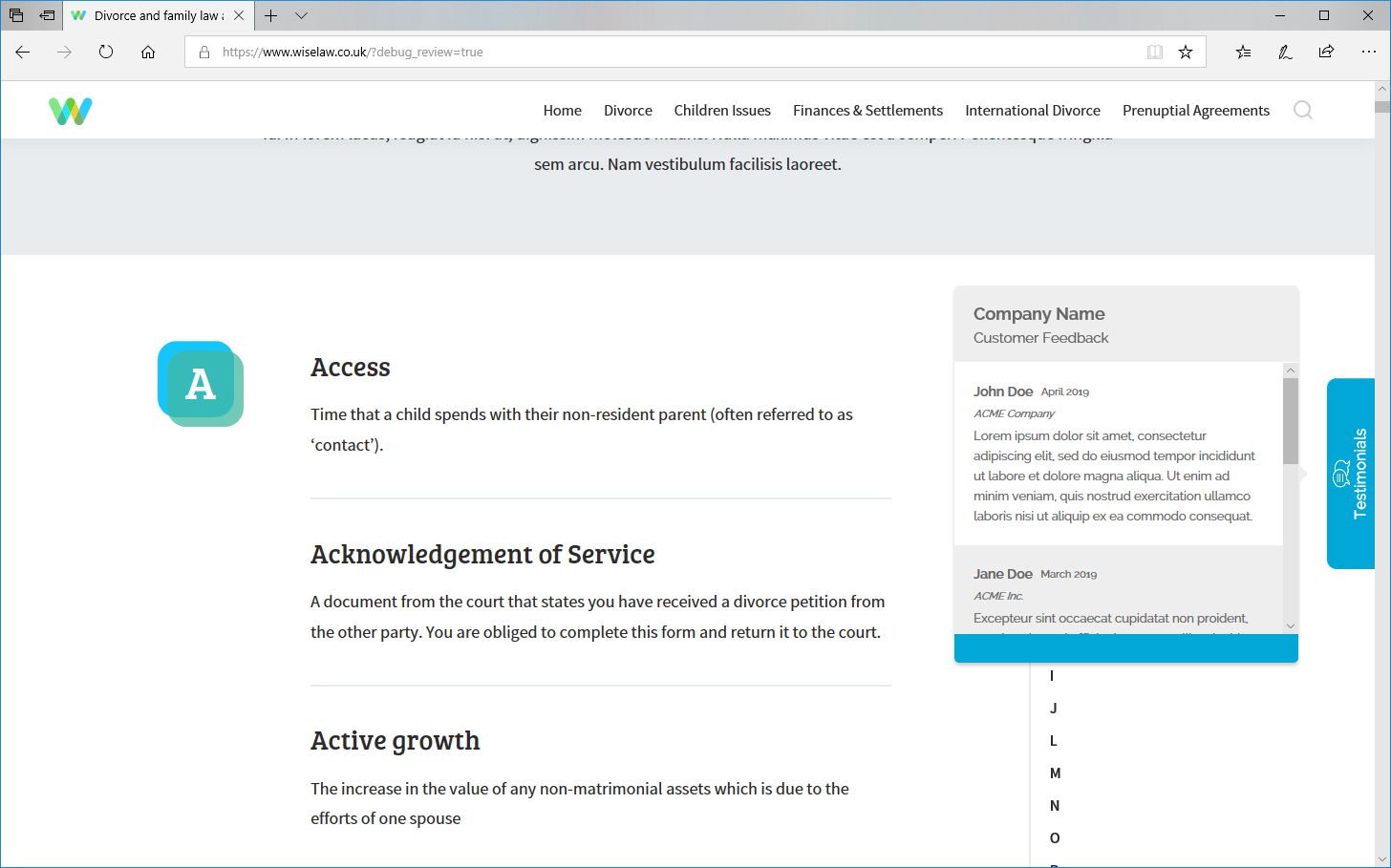Screen dimensions: 1391x868
Task: Open the site search magnifier icon
Action: point(1302,111)
